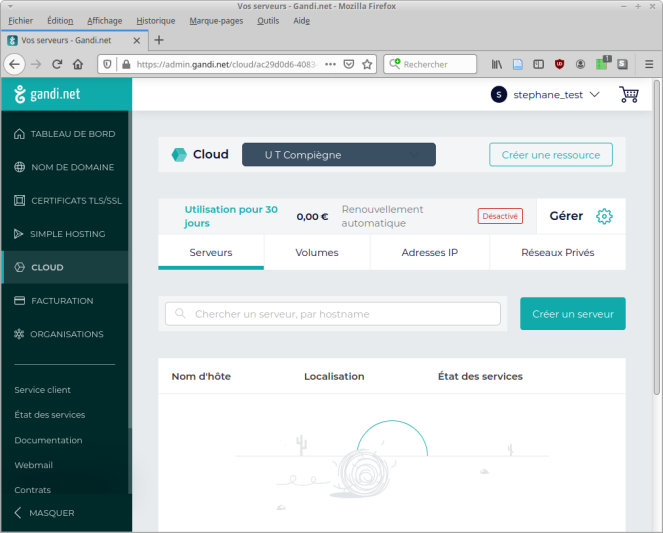663x533 pixels.
Task: Click Utilisation pour 30 jours text
Action: click(x=231, y=216)
